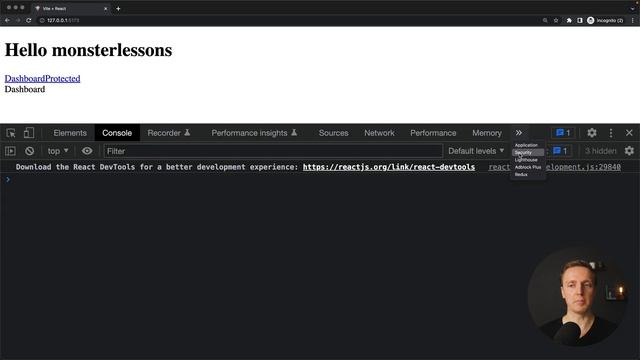Toggle the browser side panel icon

pos(580,20)
